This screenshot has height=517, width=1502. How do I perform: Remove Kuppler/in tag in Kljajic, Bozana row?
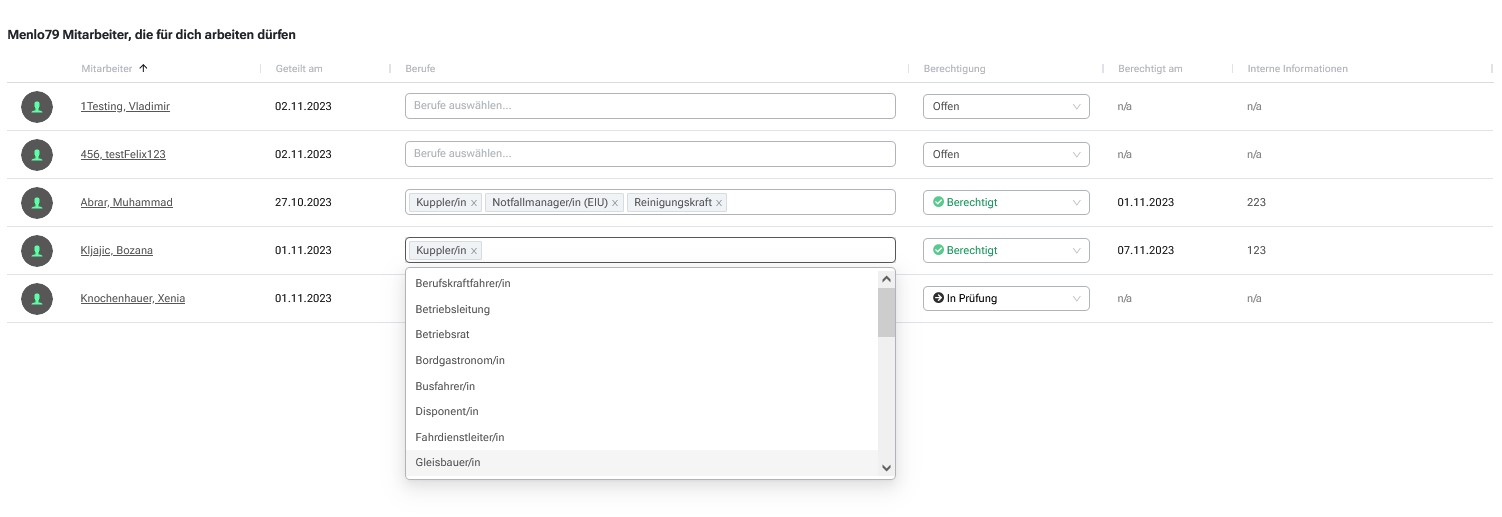(x=474, y=251)
